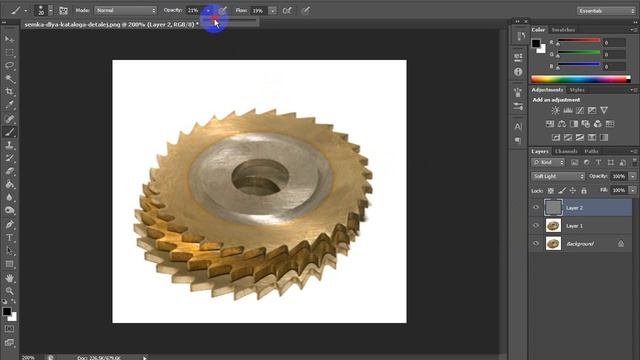Viewport: 640px width, 360px height.
Task: Click the toolbox foreground color swatch
Action: coord(7,311)
